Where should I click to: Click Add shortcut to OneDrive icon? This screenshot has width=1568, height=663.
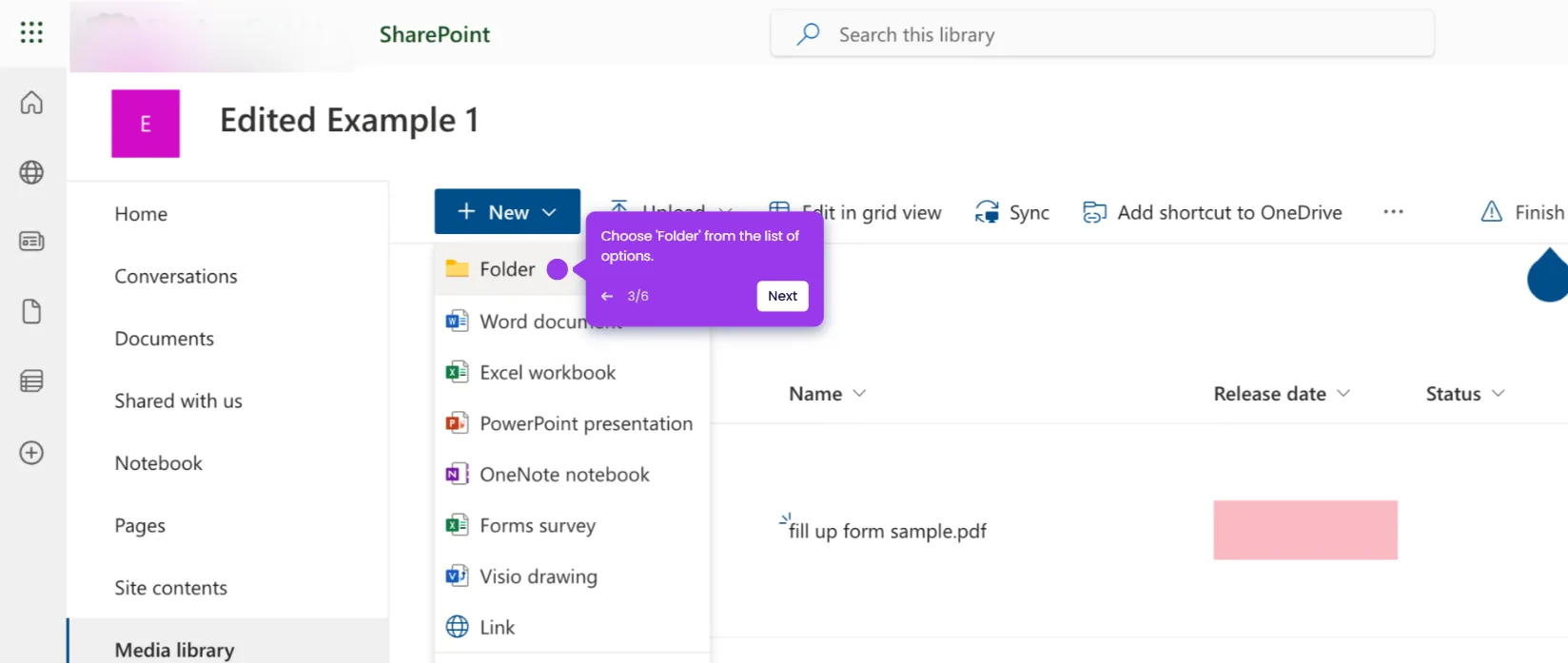[1095, 212]
